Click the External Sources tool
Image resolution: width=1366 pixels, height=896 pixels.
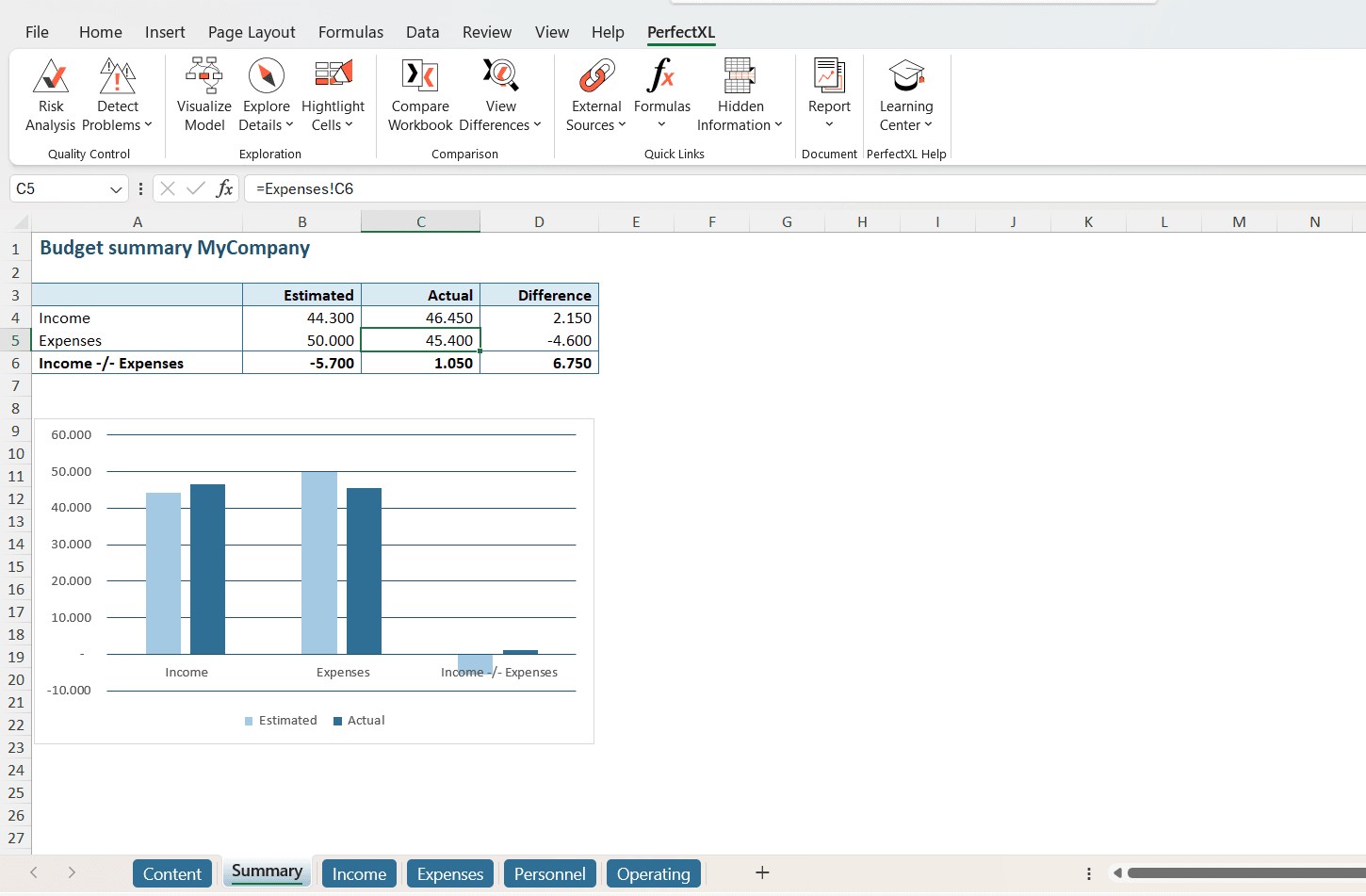pos(595,94)
